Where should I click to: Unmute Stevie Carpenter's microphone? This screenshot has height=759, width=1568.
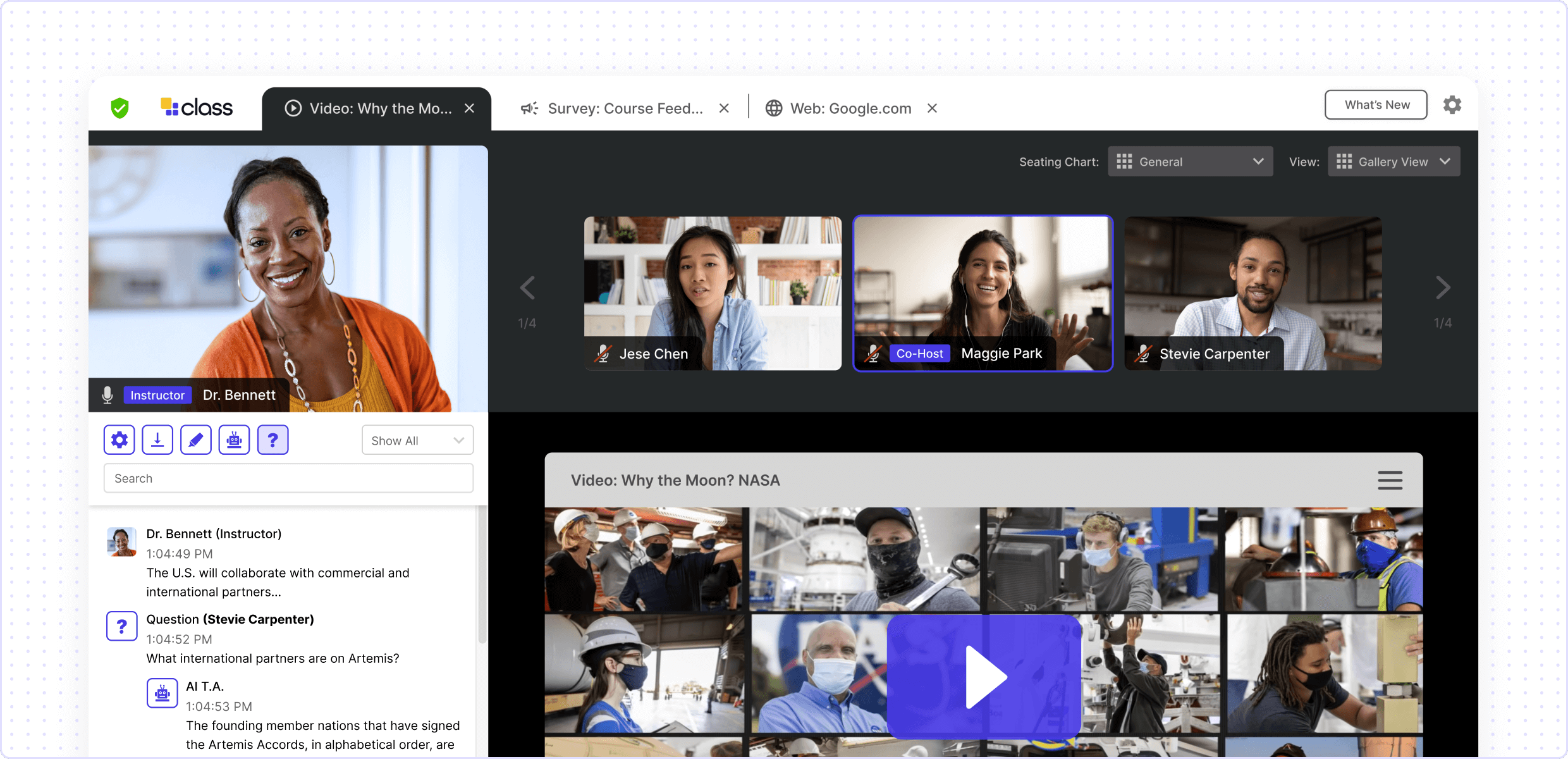click(x=1143, y=354)
